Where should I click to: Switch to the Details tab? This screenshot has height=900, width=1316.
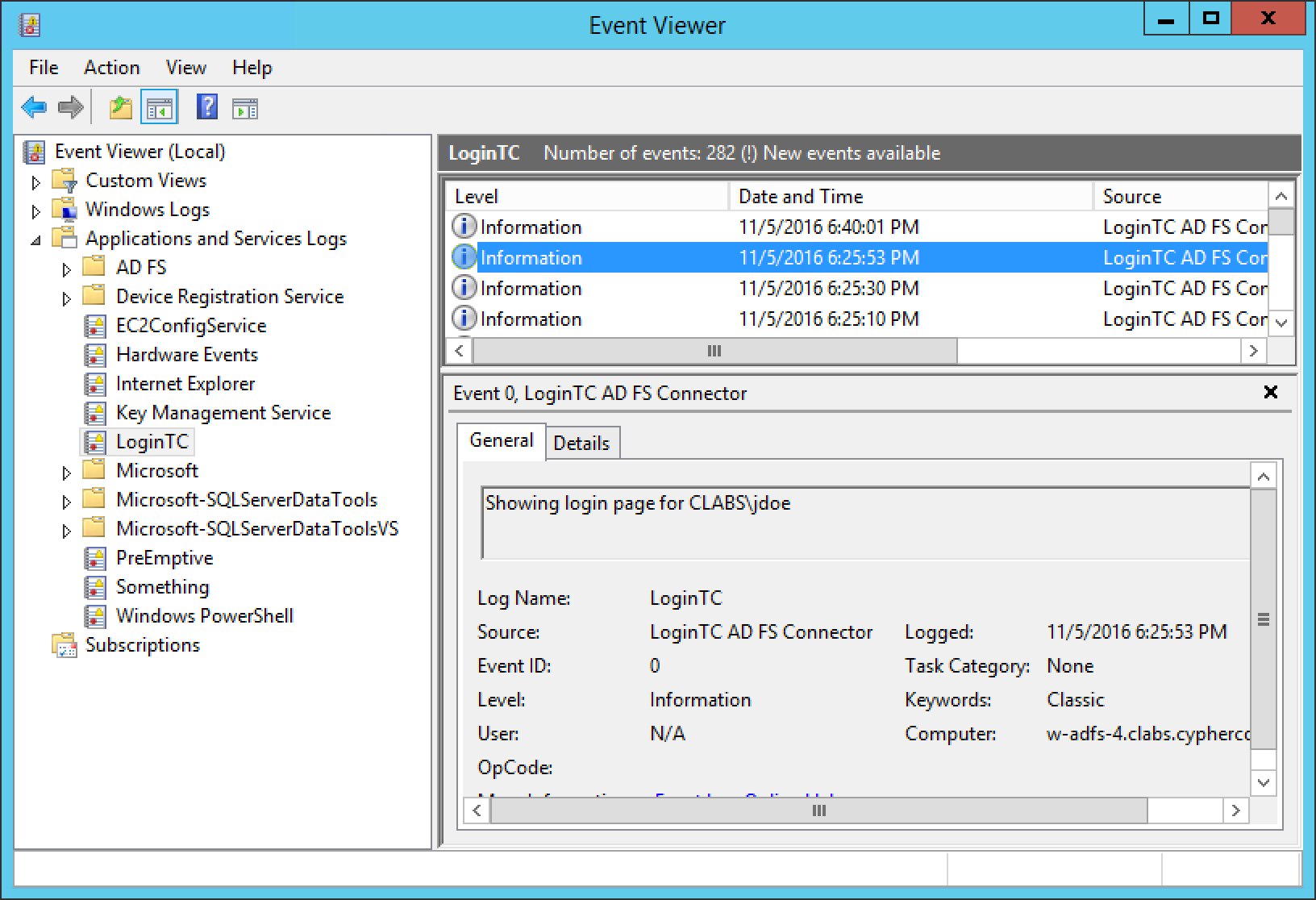click(x=581, y=443)
